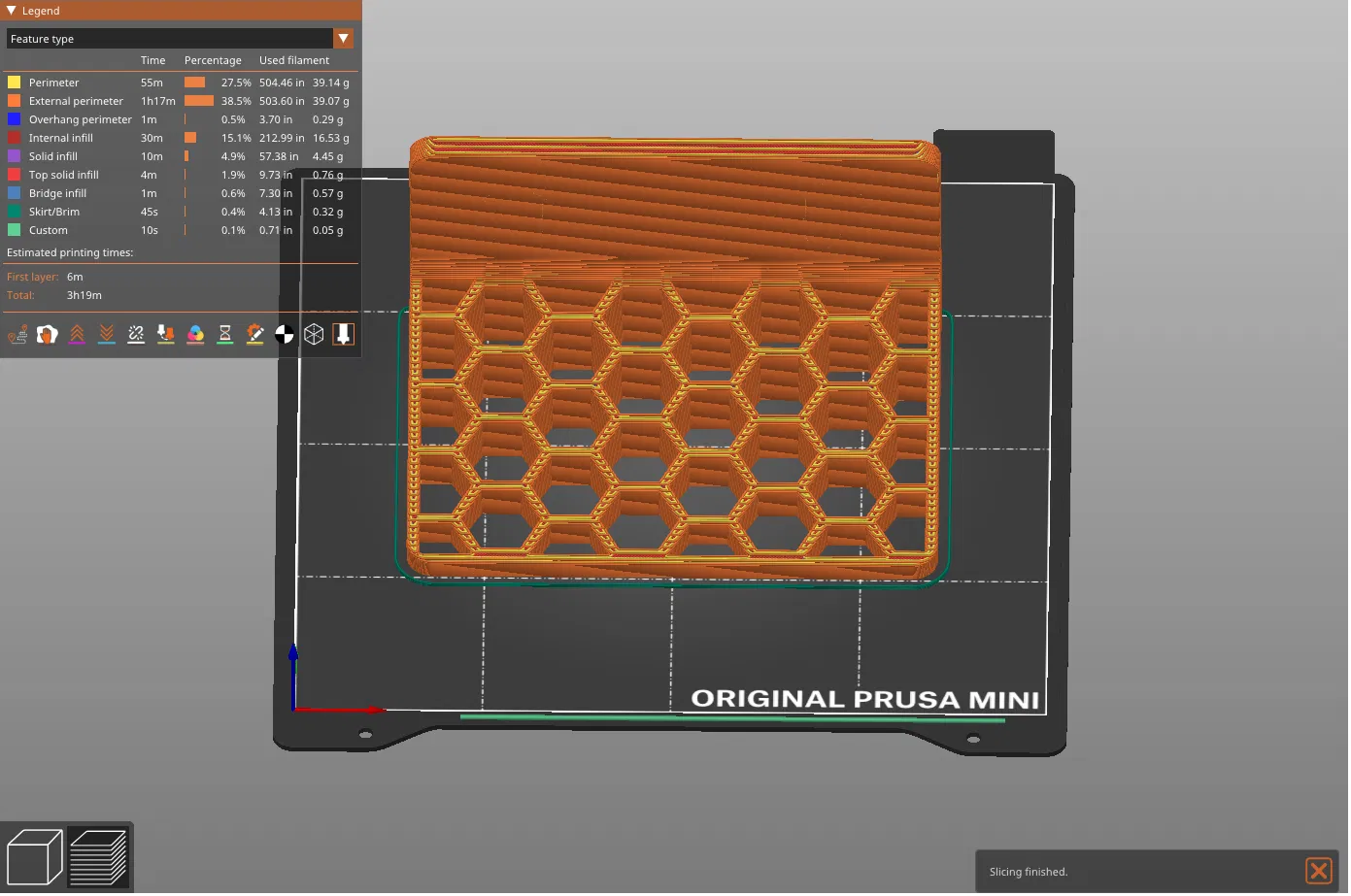Click the orange External perimeter swatch
The height and width of the screenshot is (896, 1351).
pyautogui.click(x=14, y=101)
